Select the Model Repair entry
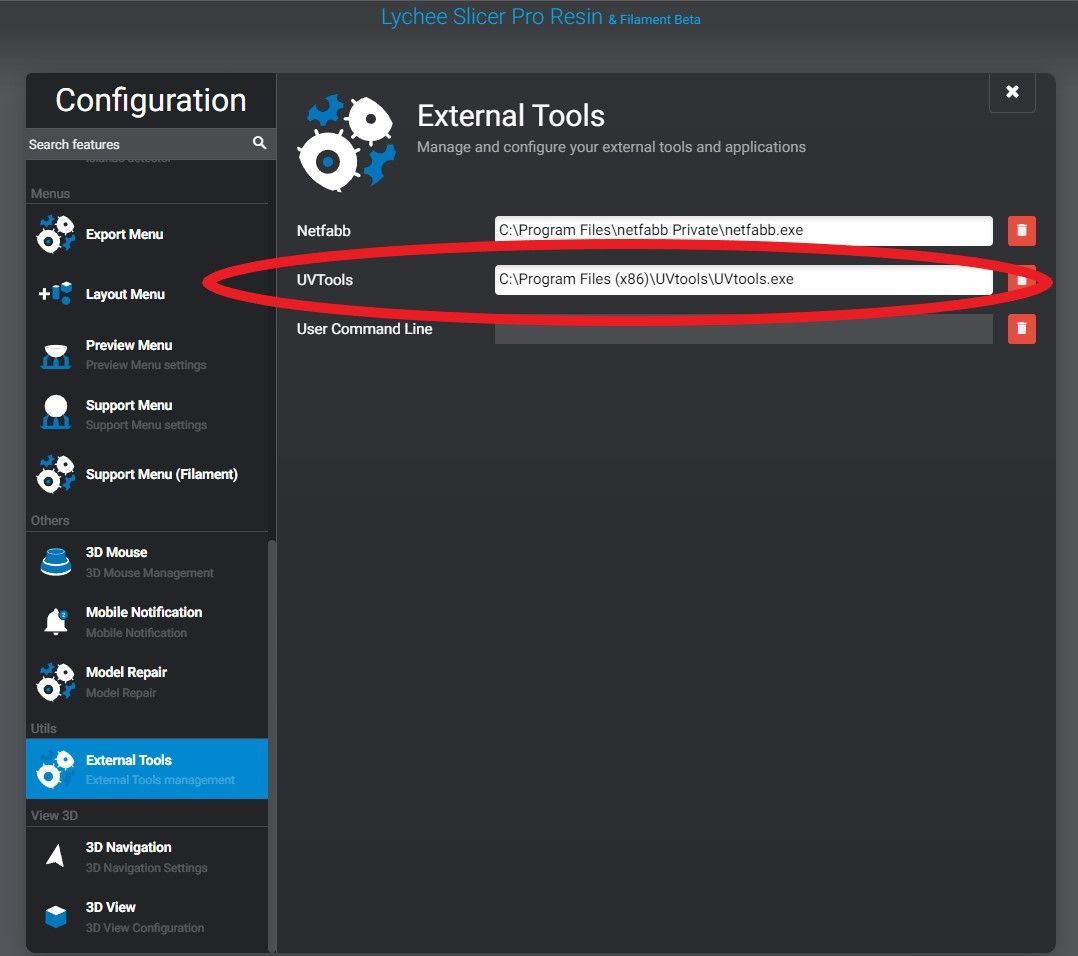The height and width of the screenshot is (956, 1078). click(x=147, y=682)
